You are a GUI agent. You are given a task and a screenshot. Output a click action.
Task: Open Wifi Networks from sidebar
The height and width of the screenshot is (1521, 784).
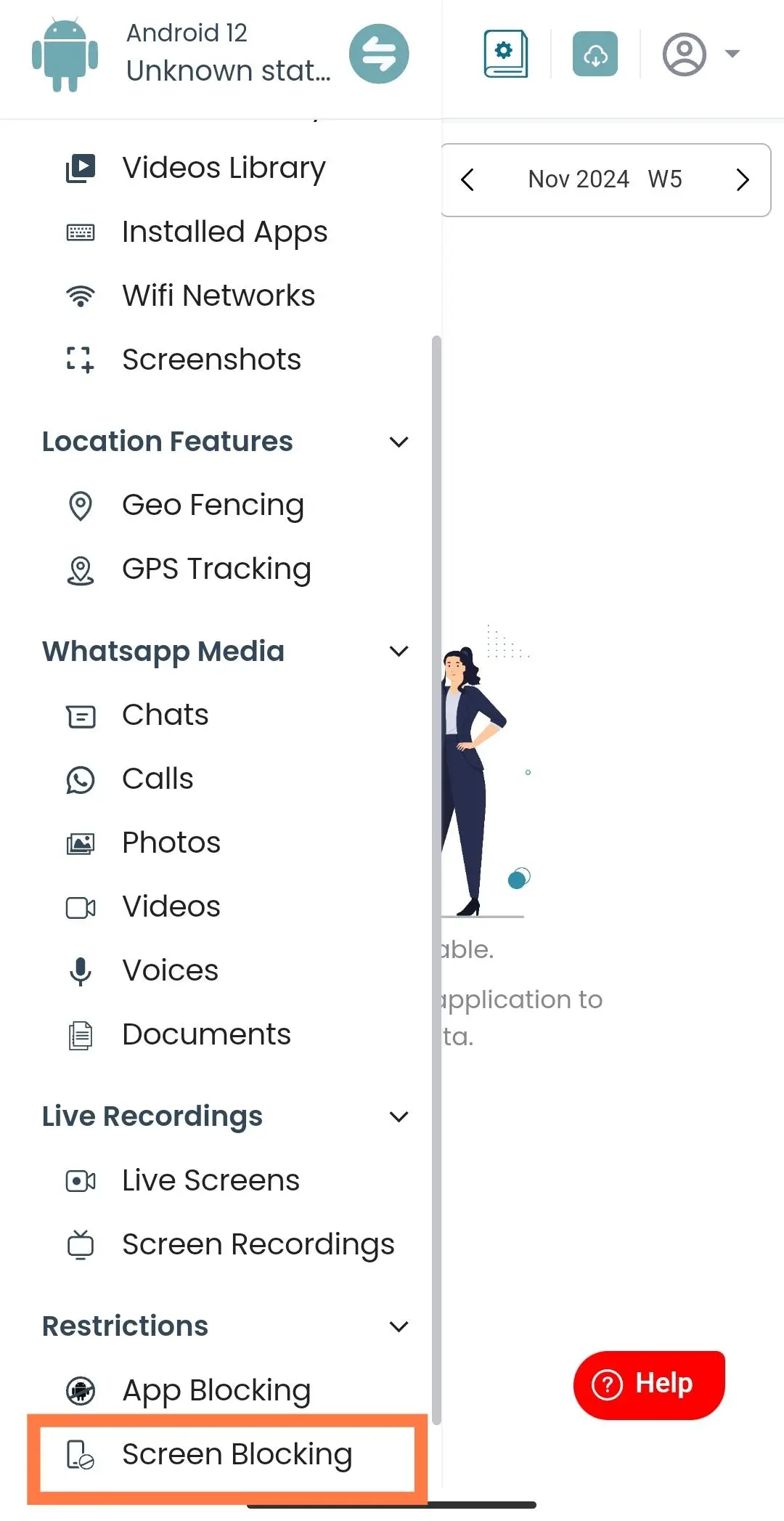(219, 296)
